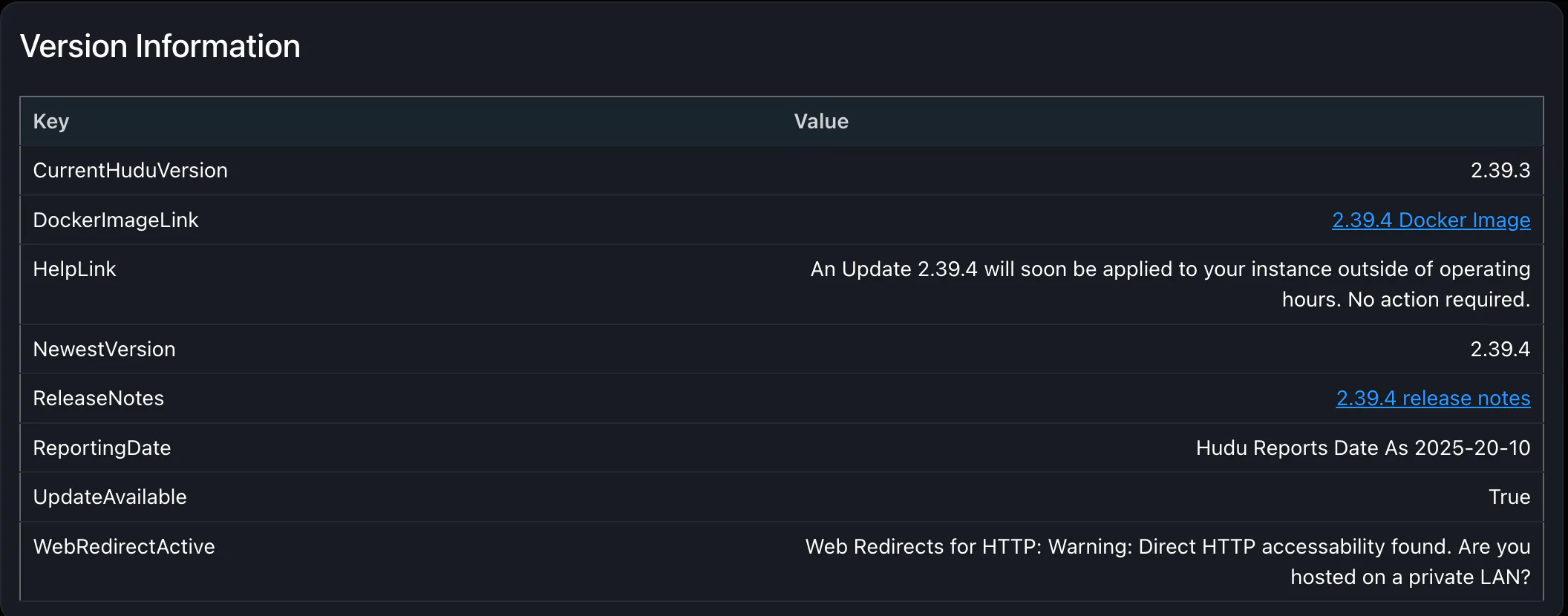The height and width of the screenshot is (616, 1568).
Task: Click the 'Hudu Reports Date As 2025-20-10' value
Action: click(1362, 448)
